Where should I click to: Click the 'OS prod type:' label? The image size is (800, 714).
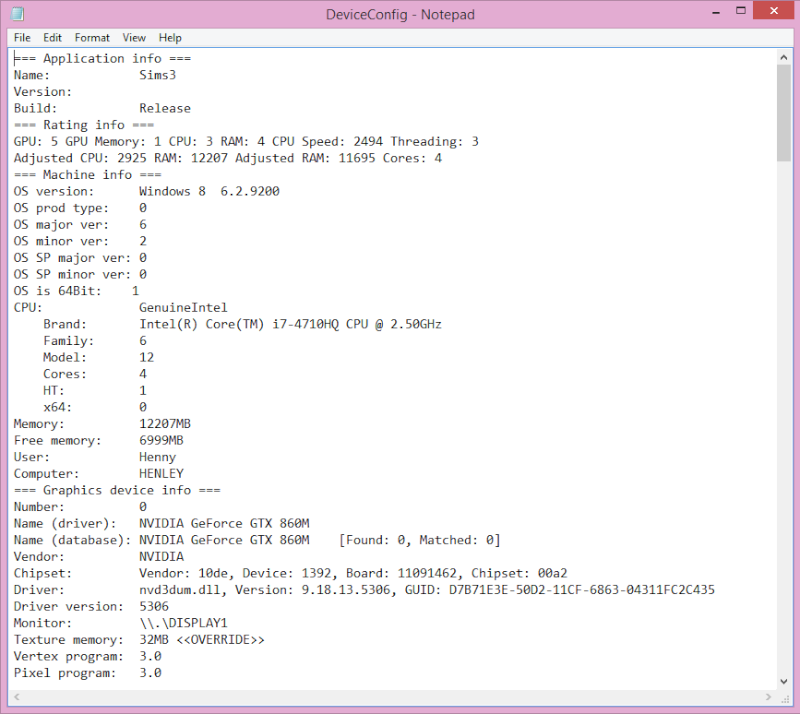[x=61, y=208]
